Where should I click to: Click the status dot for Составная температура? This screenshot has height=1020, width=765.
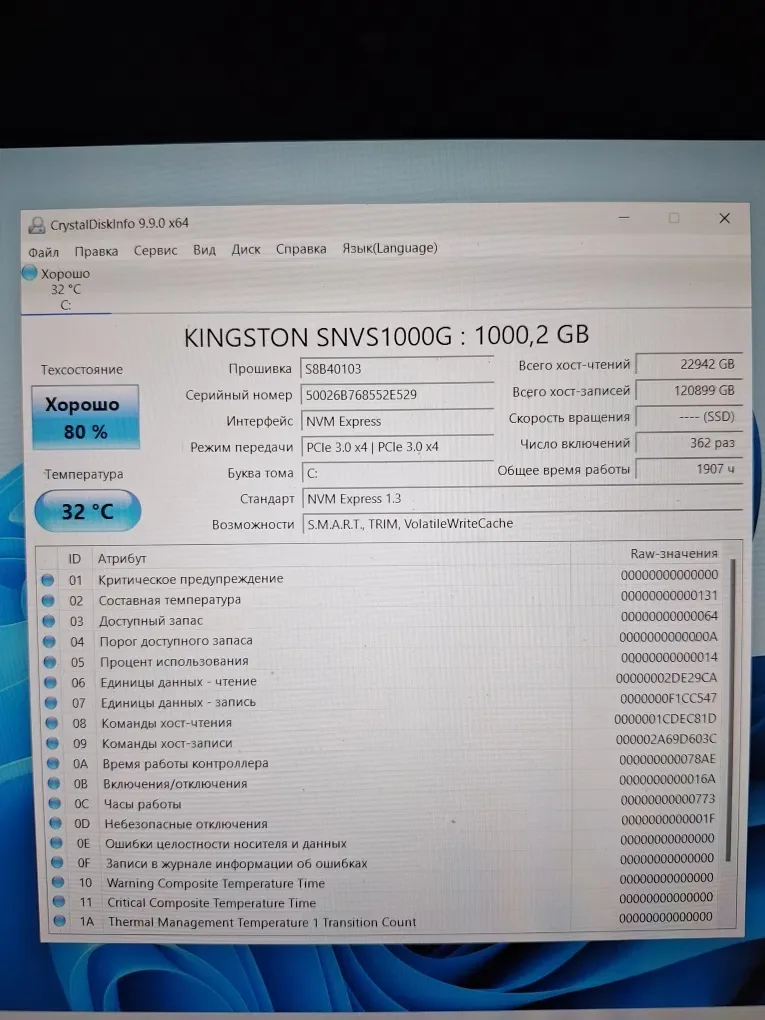[48, 600]
